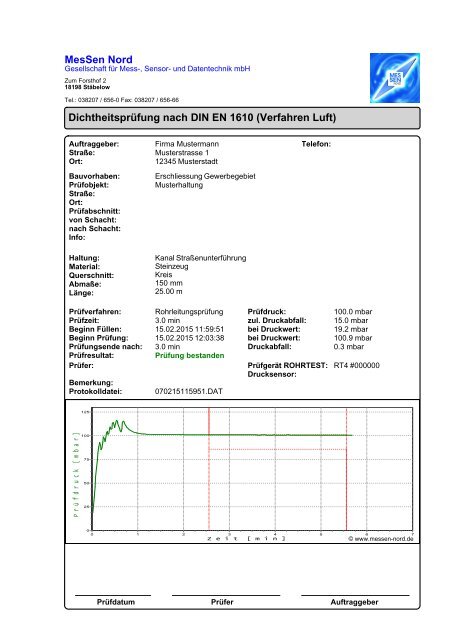Click the Prüfdatum signature line
Image resolution: width=453 pixels, height=640 pixels.
[x=113, y=596]
